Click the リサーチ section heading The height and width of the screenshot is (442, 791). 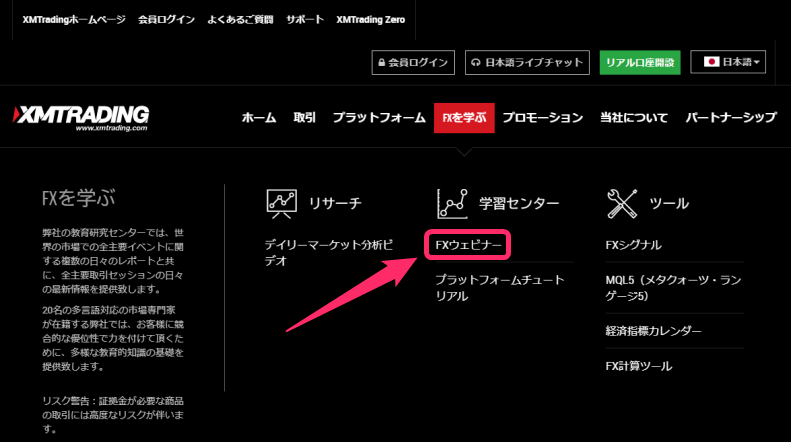tap(335, 203)
